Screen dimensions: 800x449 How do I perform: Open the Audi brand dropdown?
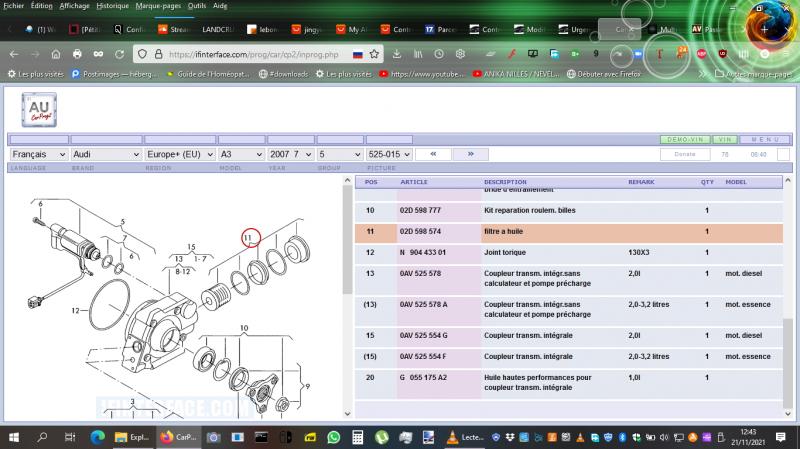click(106, 154)
